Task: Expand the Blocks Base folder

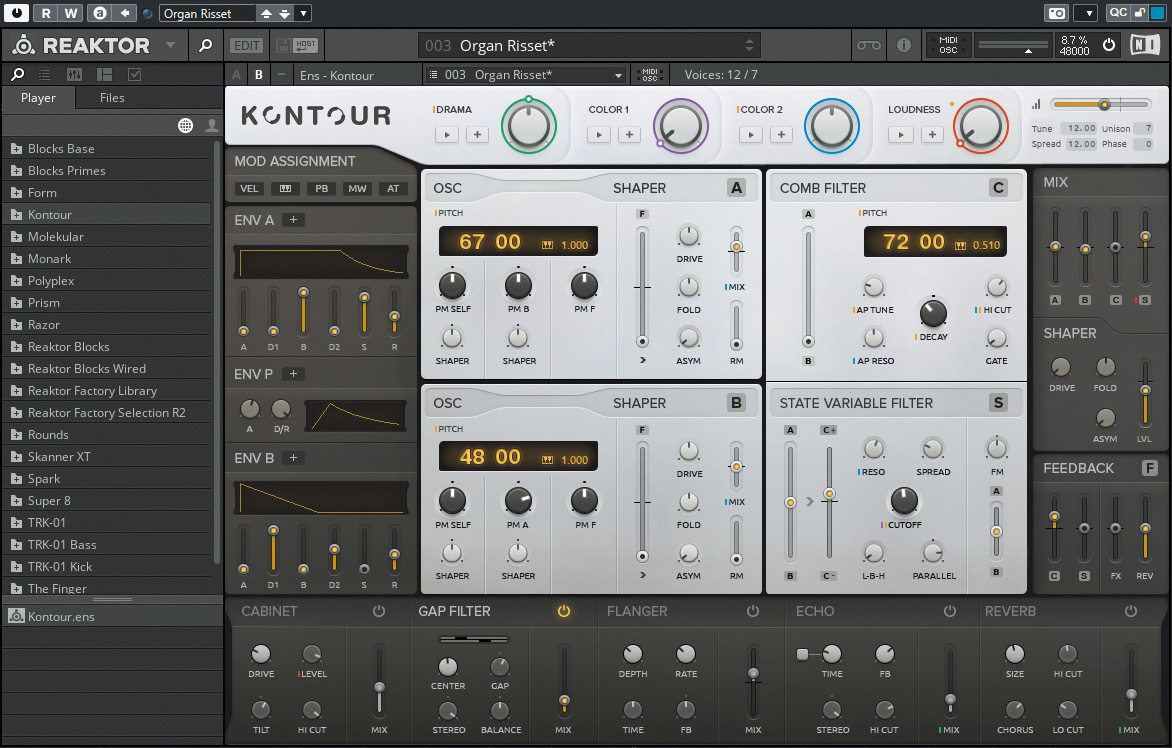Action: tap(16, 149)
